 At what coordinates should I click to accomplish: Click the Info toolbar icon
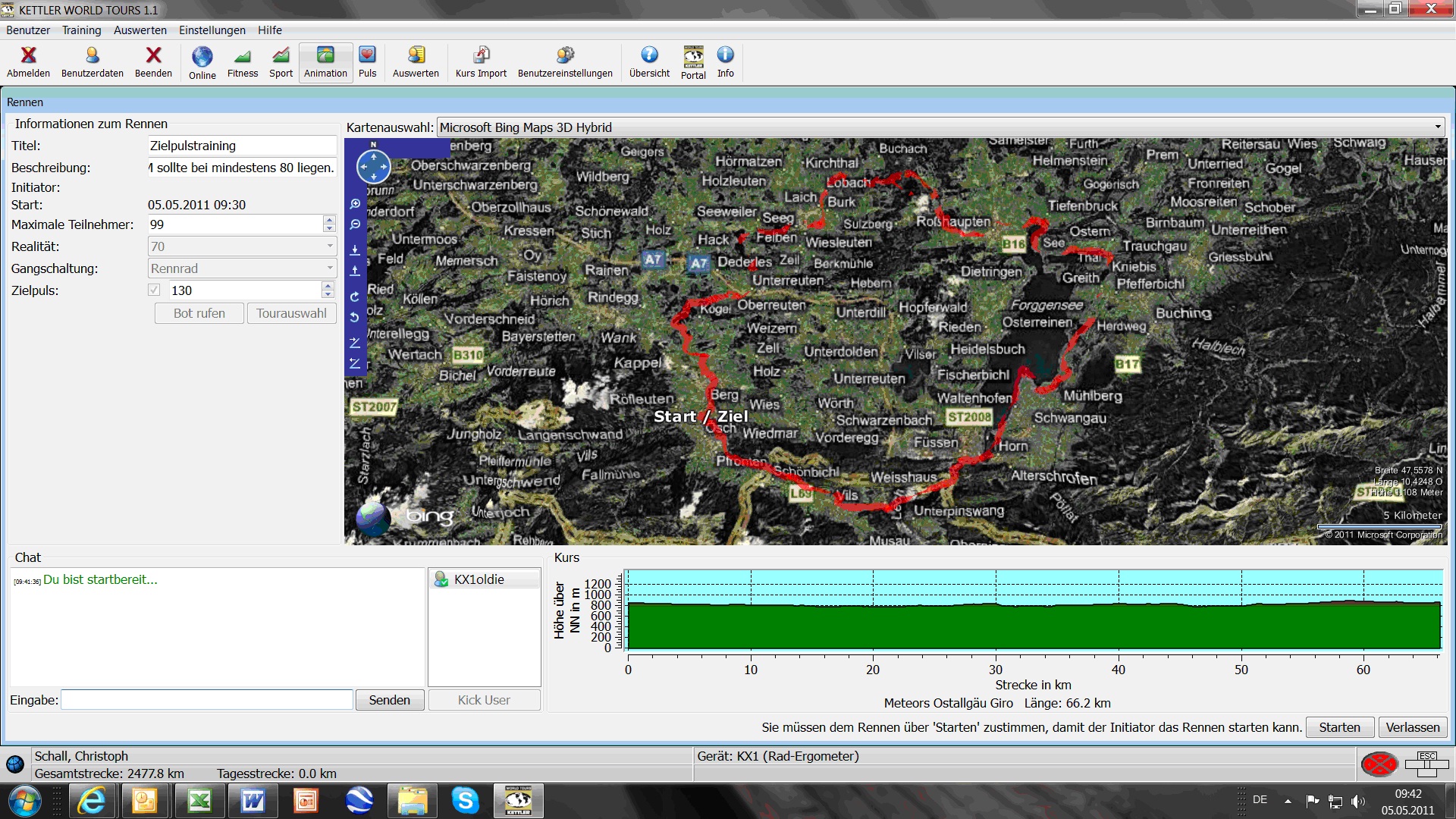(x=726, y=62)
